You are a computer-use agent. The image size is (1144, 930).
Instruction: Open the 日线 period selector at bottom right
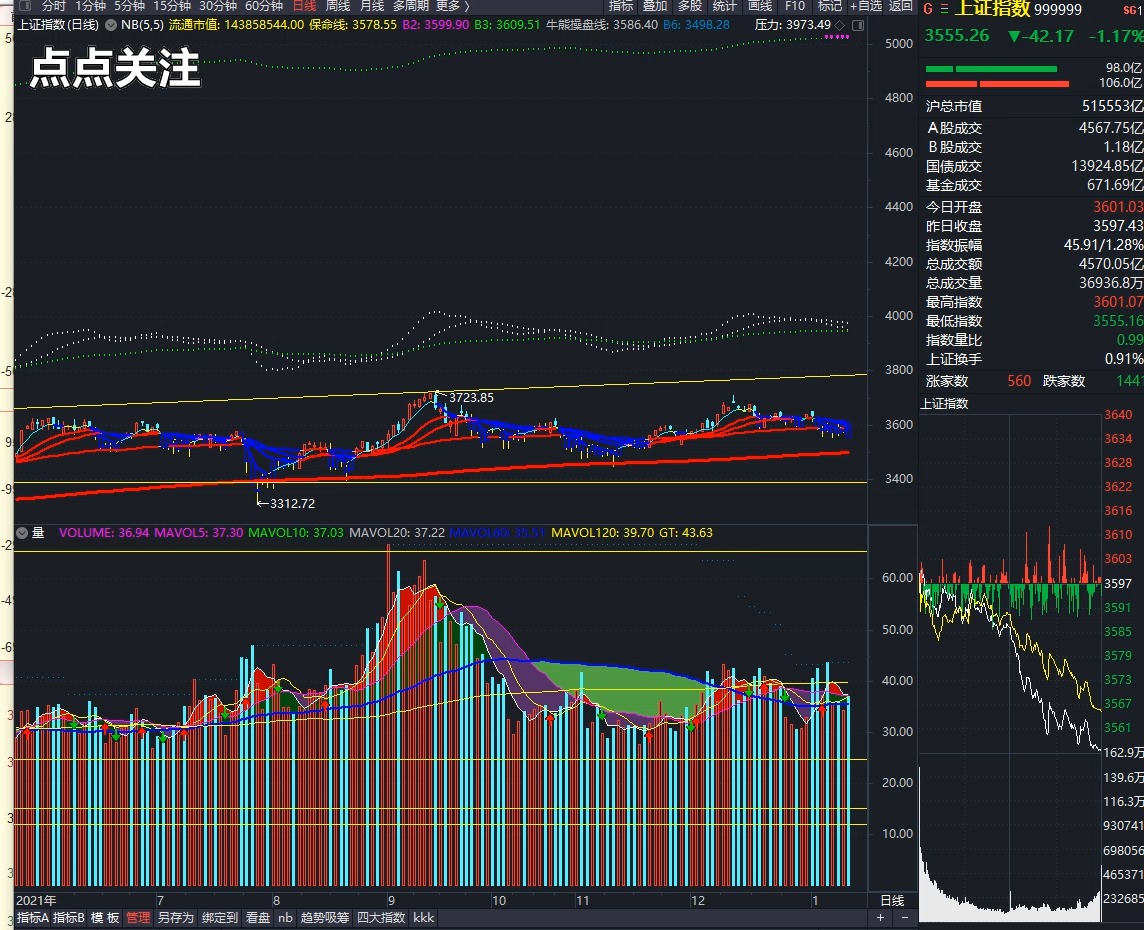(891, 900)
